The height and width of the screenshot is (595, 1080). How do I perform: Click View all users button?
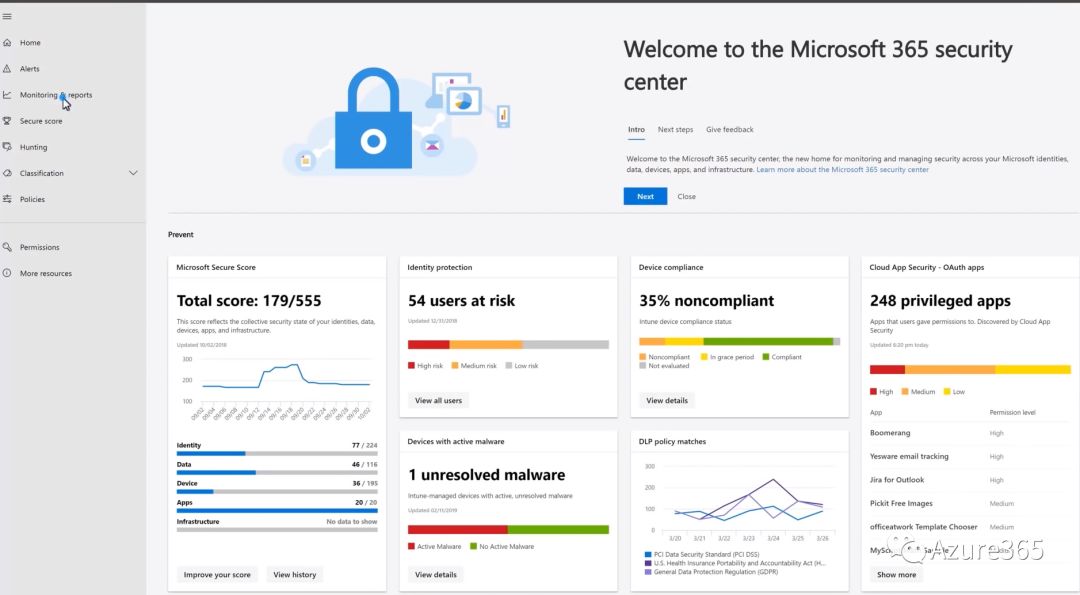pyautogui.click(x=438, y=400)
